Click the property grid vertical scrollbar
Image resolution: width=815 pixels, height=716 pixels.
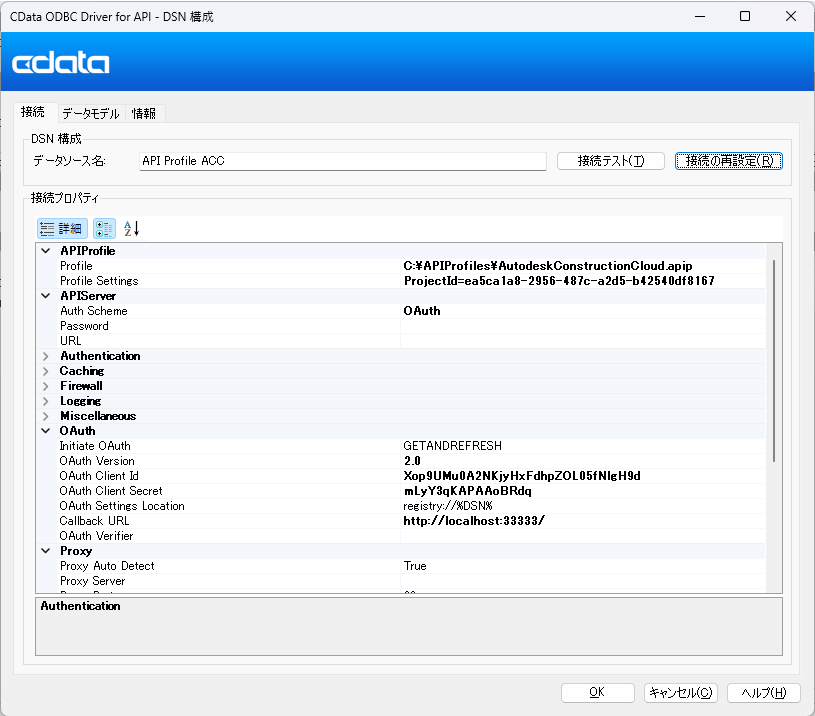pyautogui.click(x=774, y=361)
